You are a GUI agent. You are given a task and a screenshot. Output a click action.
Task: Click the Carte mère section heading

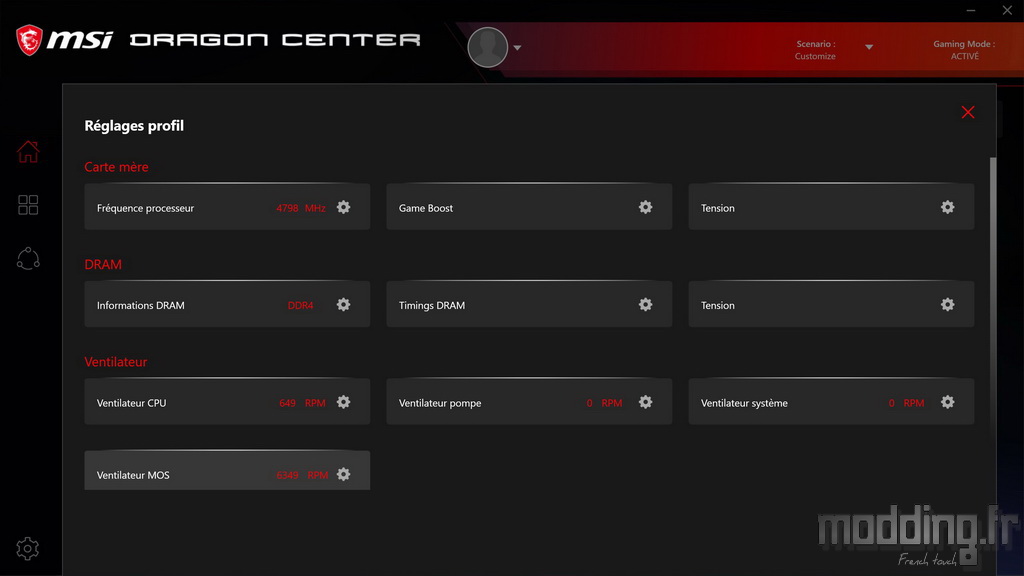click(x=116, y=167)
